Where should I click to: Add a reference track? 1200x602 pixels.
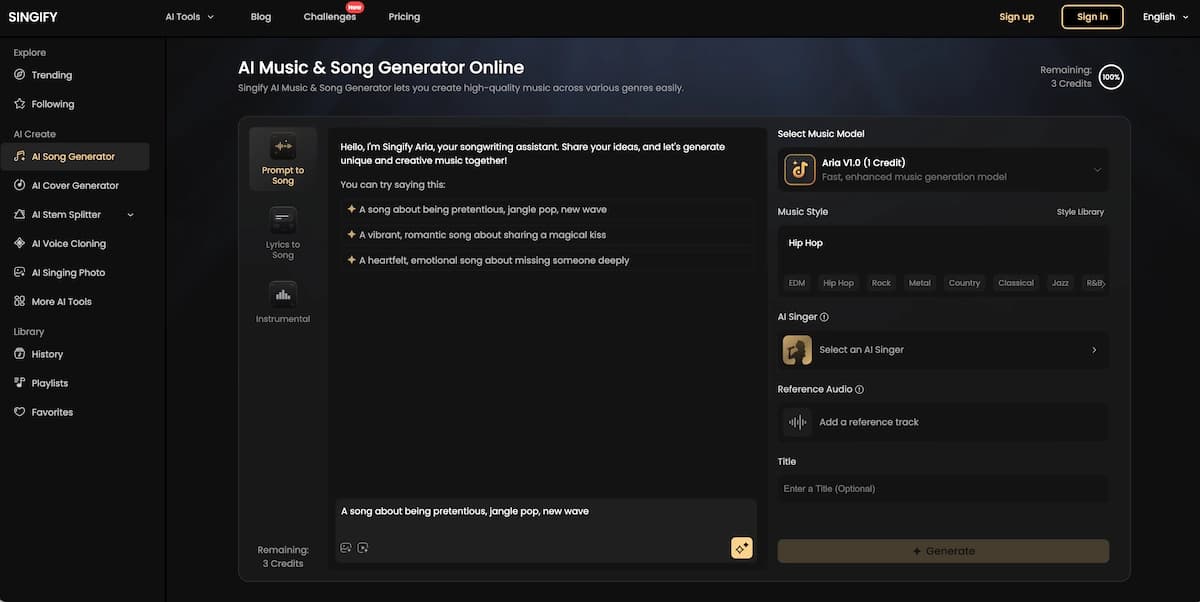coord(943,422)
